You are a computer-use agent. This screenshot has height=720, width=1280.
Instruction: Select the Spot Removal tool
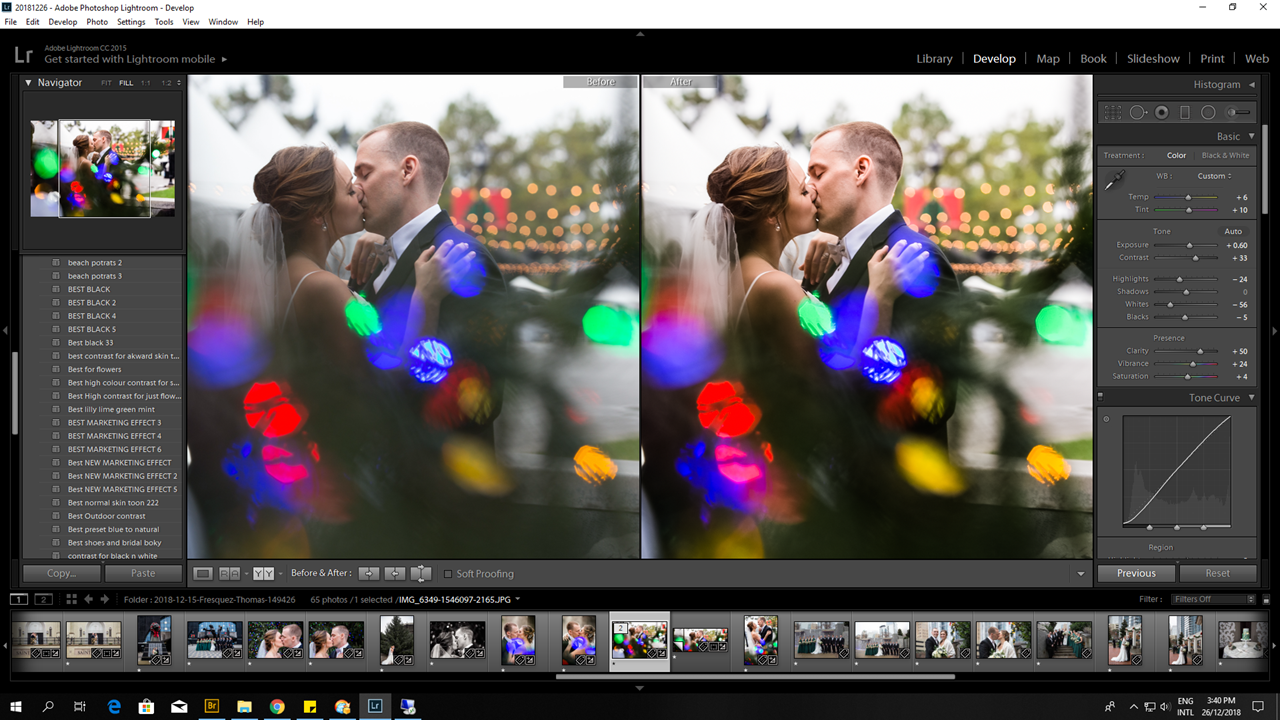point(1138,113)
